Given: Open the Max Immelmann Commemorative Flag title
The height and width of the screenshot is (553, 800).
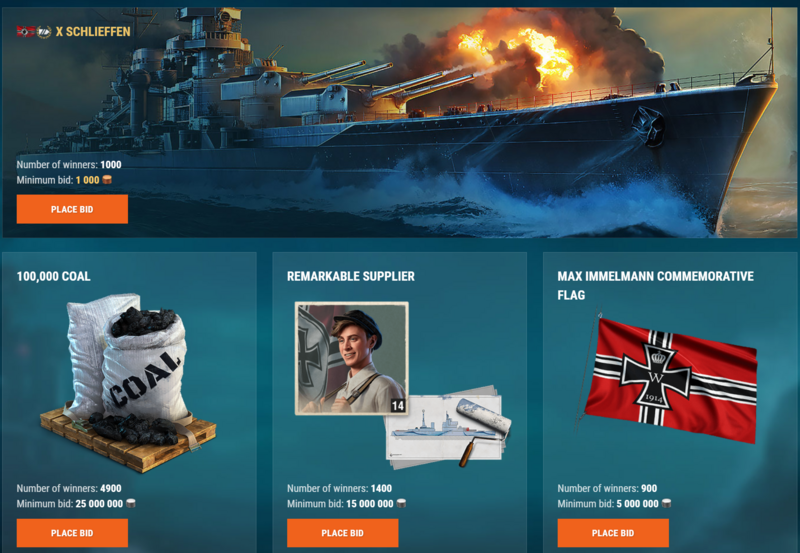Looking at the screenshot, I should coord(655,286).
